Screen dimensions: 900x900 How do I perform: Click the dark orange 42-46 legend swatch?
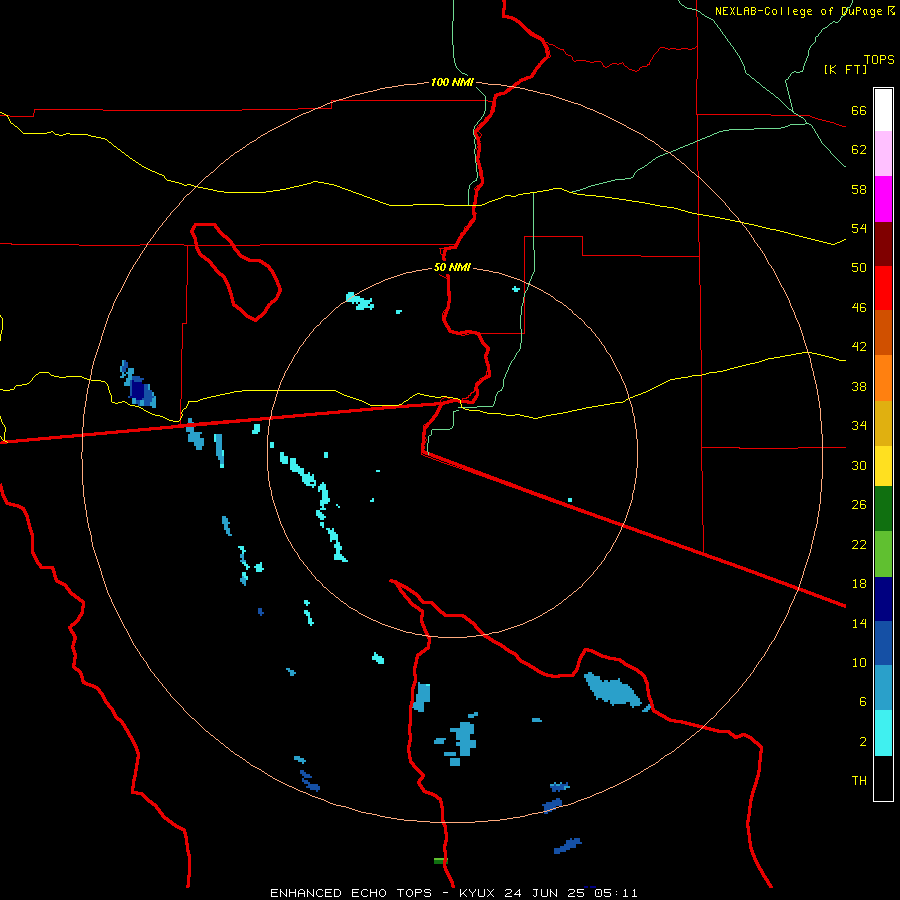883,332
